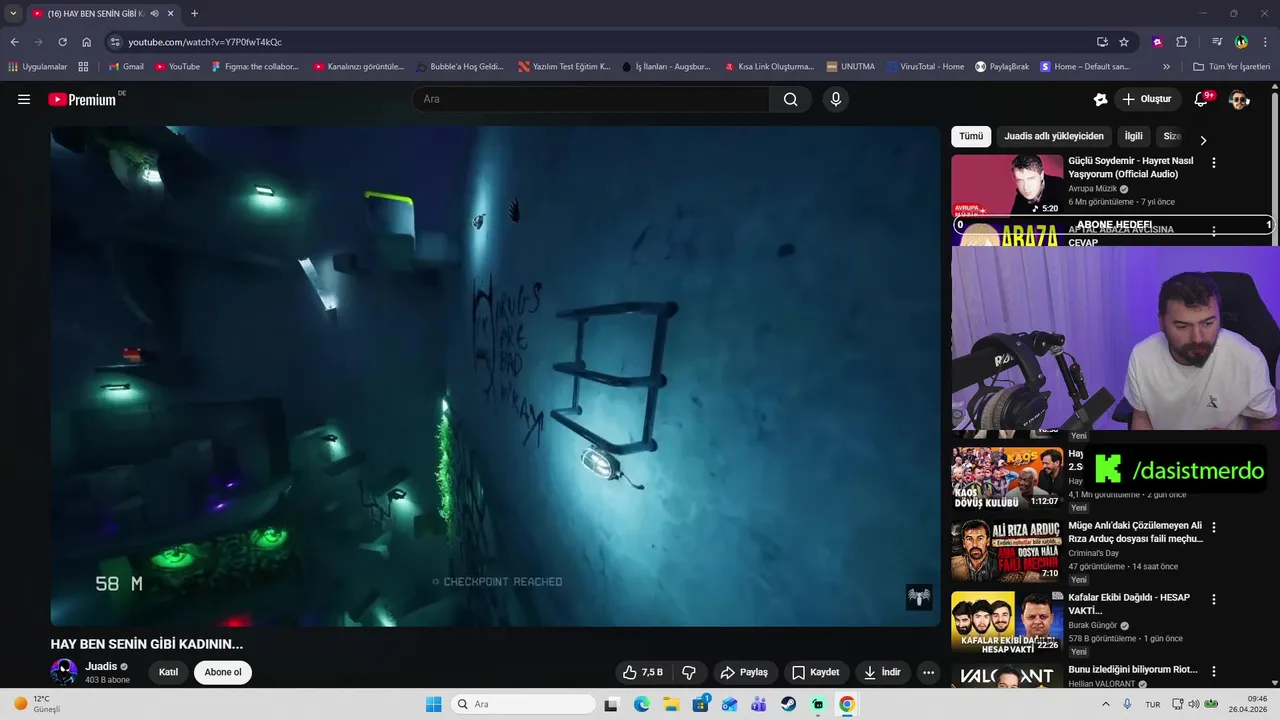The height and width of the screenshot is (720, 1280).
Task: Open Tüm Yer İşaretleri bookmarks folder
Action: click(1231, 67)
